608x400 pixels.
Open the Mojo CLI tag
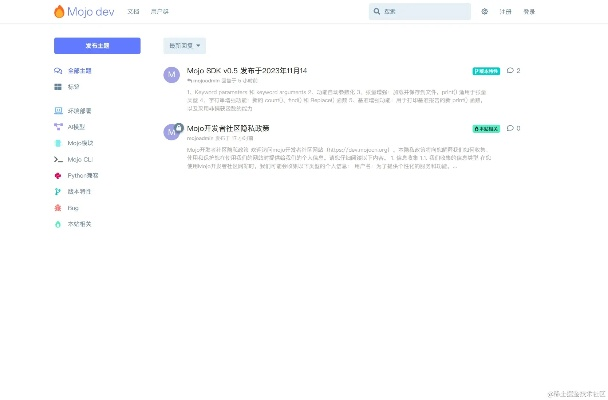point(80,159)
